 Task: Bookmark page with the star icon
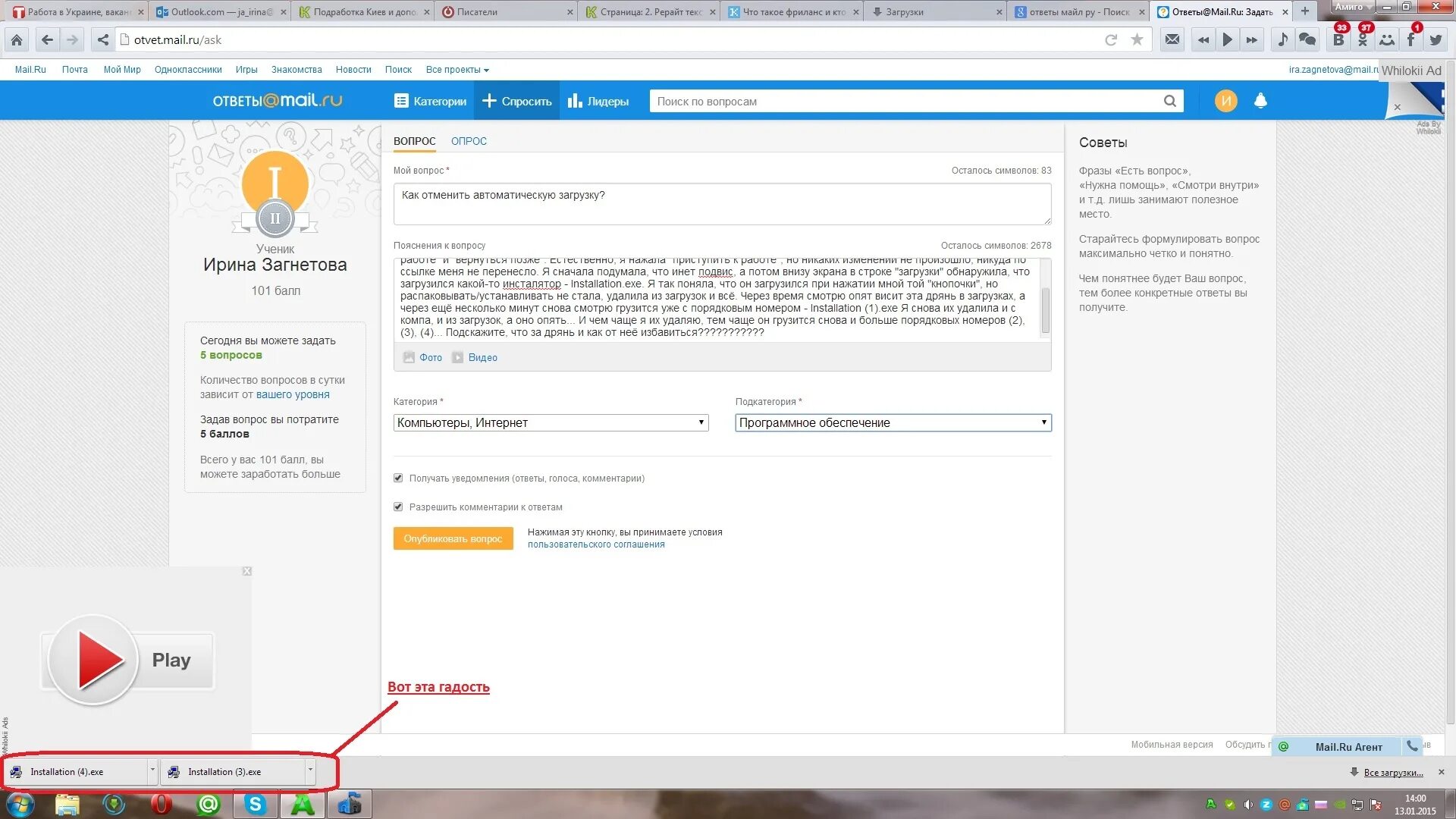coord(1137,40)
